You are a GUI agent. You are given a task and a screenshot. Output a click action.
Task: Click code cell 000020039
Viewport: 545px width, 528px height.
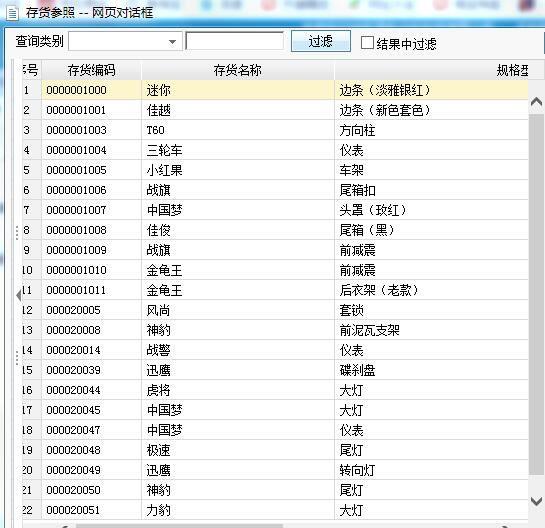(92, 370)
